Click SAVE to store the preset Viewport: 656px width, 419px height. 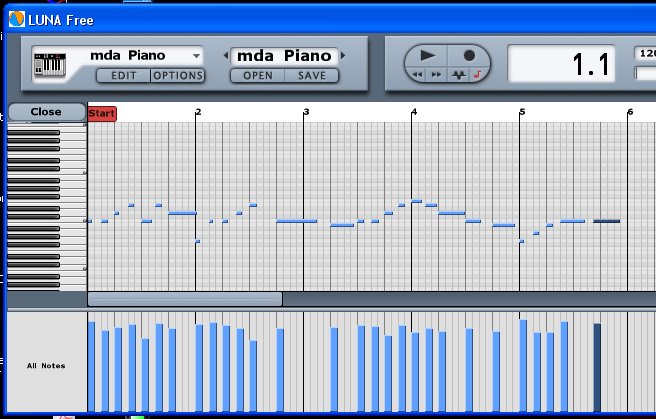coord(312,76)
